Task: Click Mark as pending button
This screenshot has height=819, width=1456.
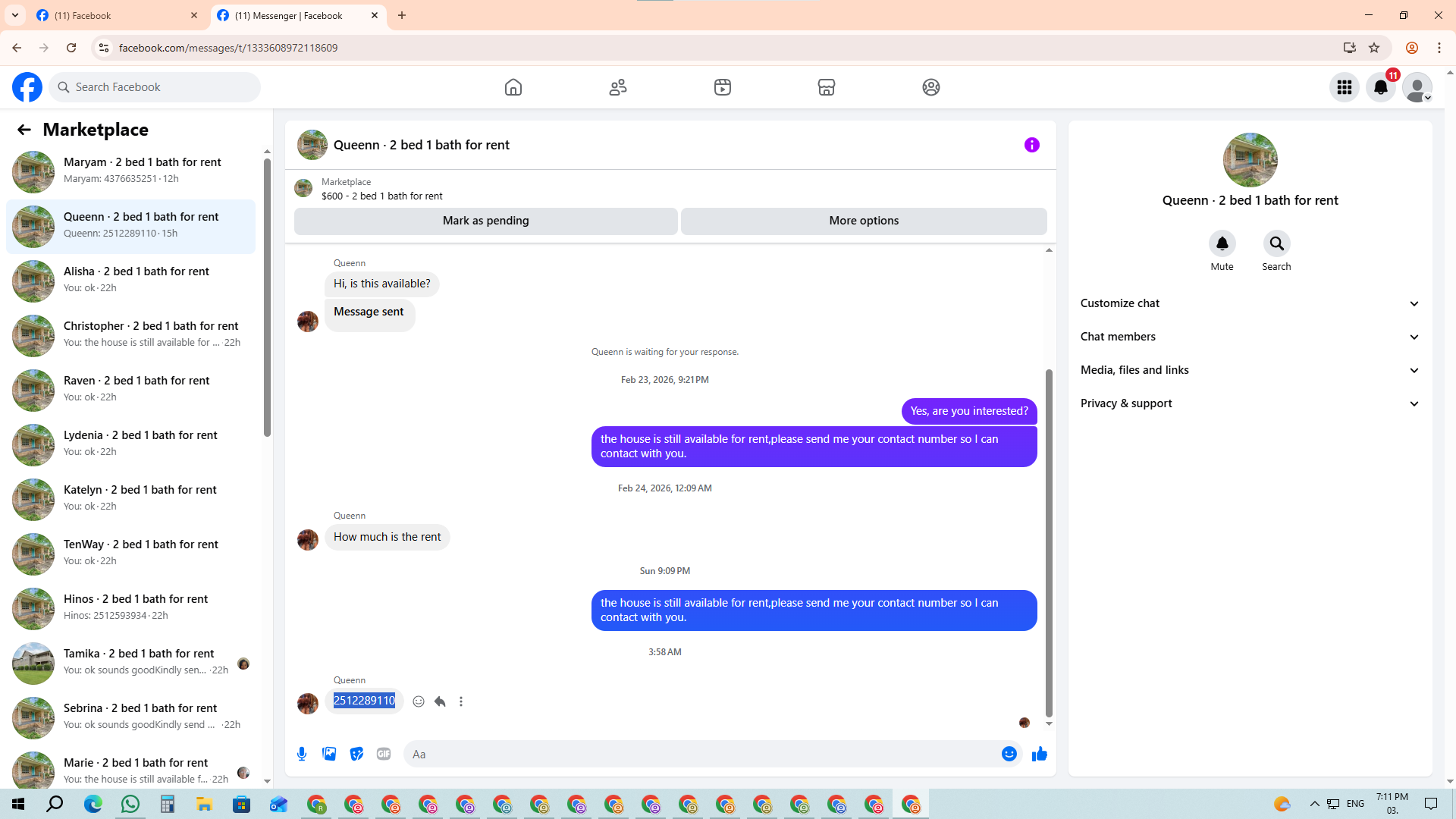Action: click(x=485, y=221)
